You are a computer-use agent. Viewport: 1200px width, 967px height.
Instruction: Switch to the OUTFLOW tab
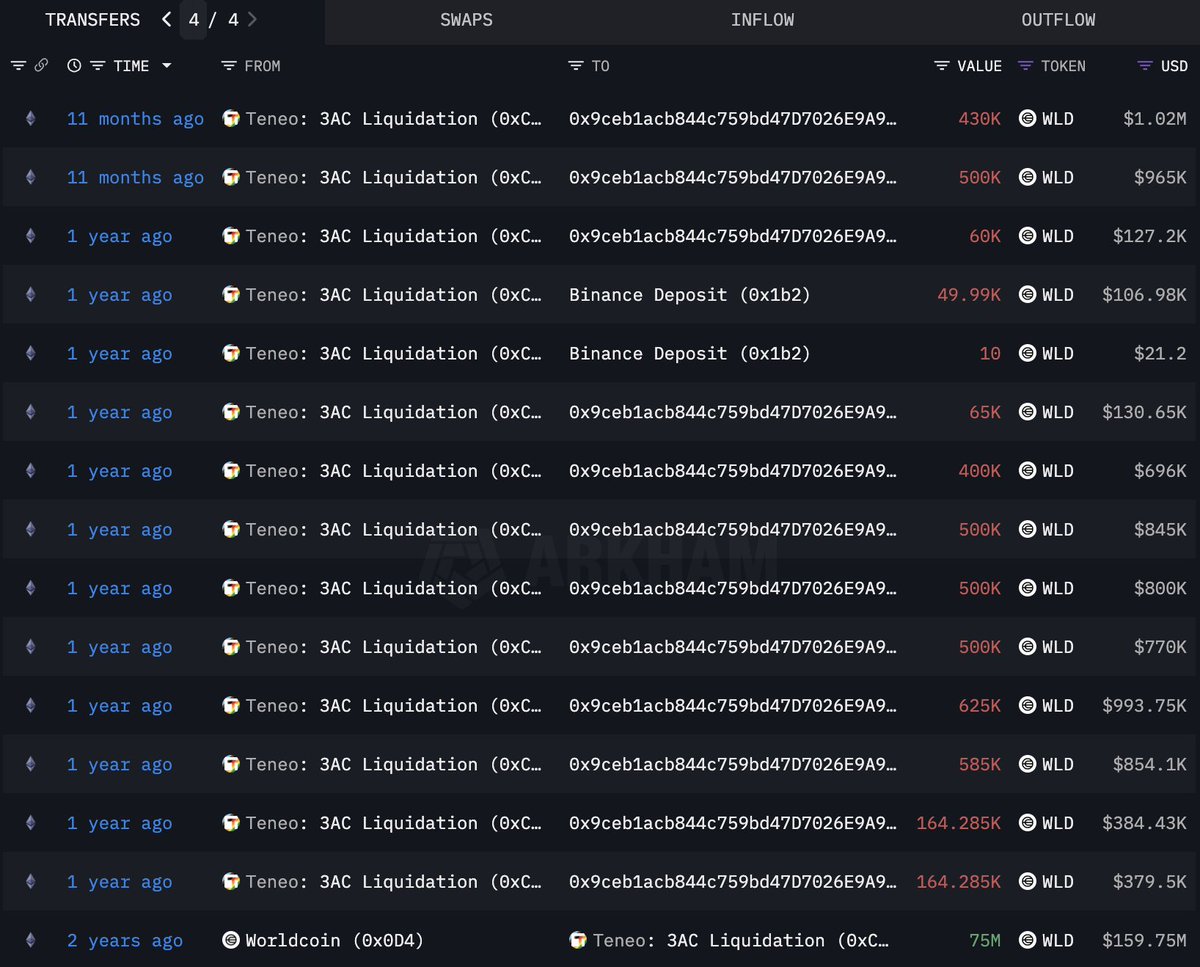1058,20
